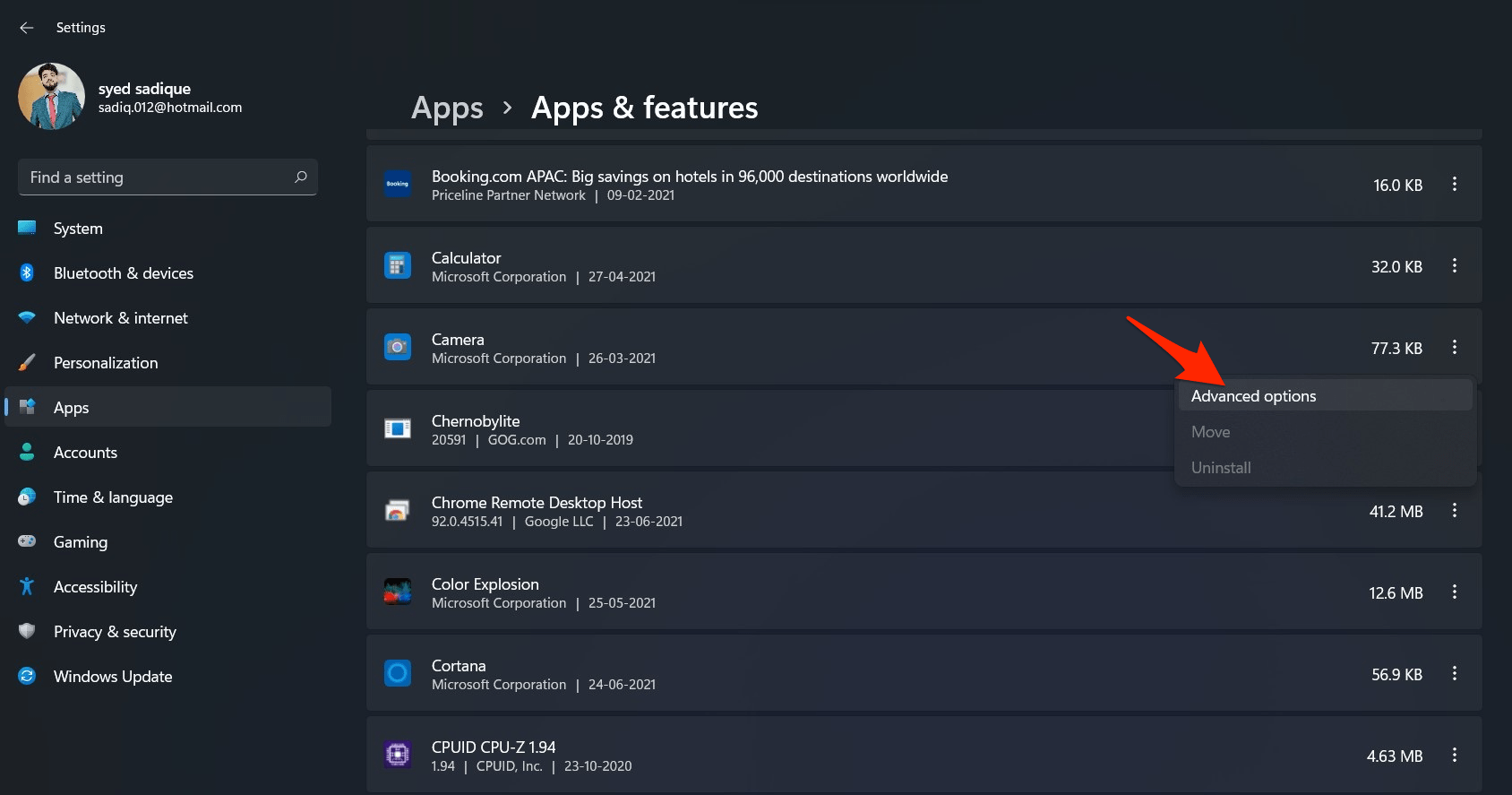Click the Cortana app icon

398,673
